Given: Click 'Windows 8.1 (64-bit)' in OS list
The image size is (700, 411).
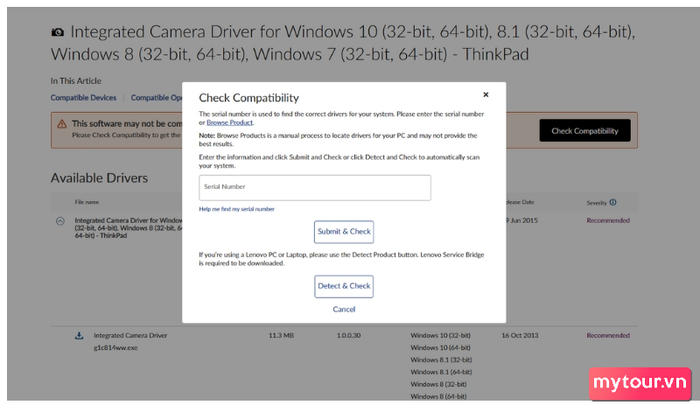Looking at the screenshot, I should [x=441, y=372].
